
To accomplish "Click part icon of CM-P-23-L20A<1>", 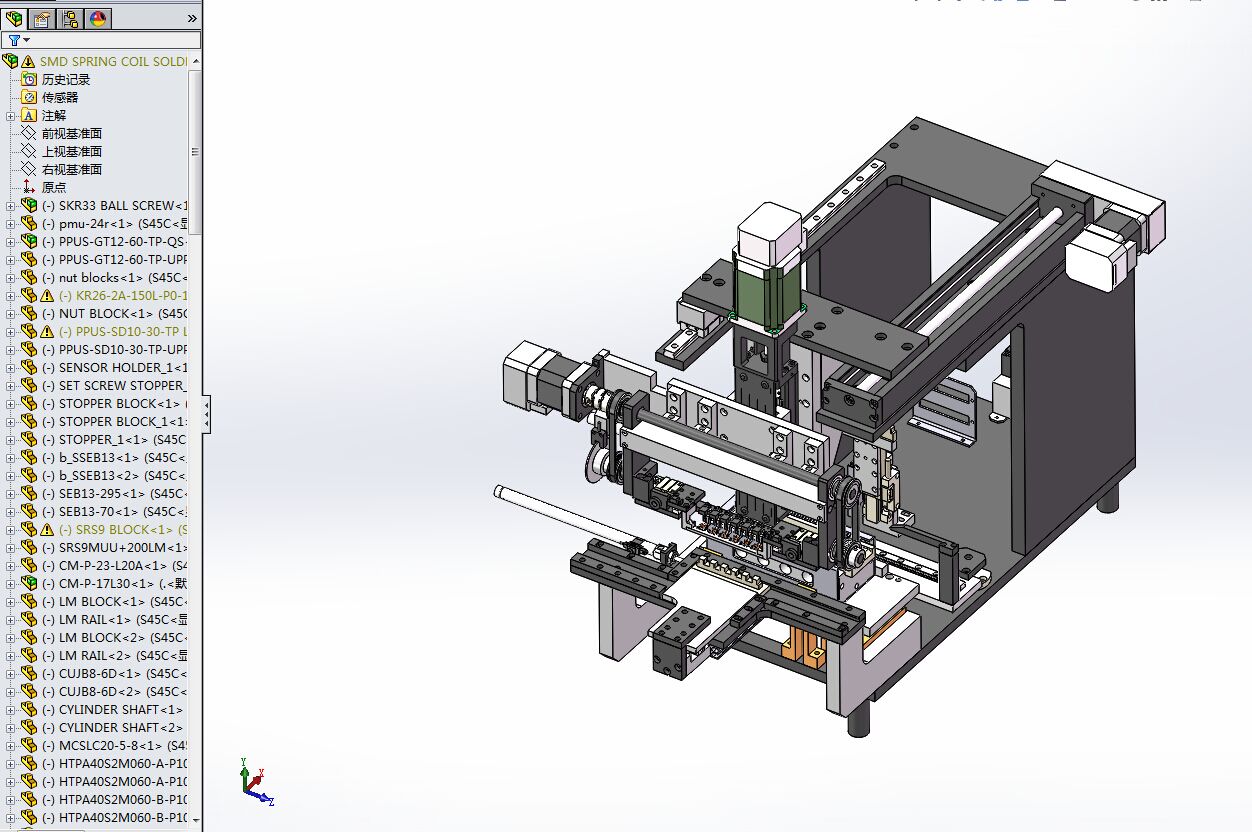I will [x=29, y=565].
